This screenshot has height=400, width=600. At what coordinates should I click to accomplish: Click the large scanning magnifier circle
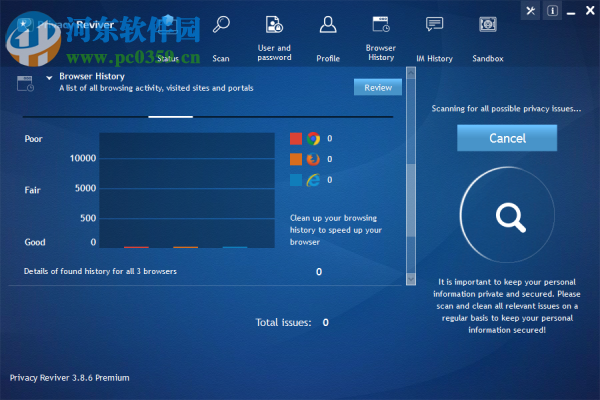coord(507,215)
